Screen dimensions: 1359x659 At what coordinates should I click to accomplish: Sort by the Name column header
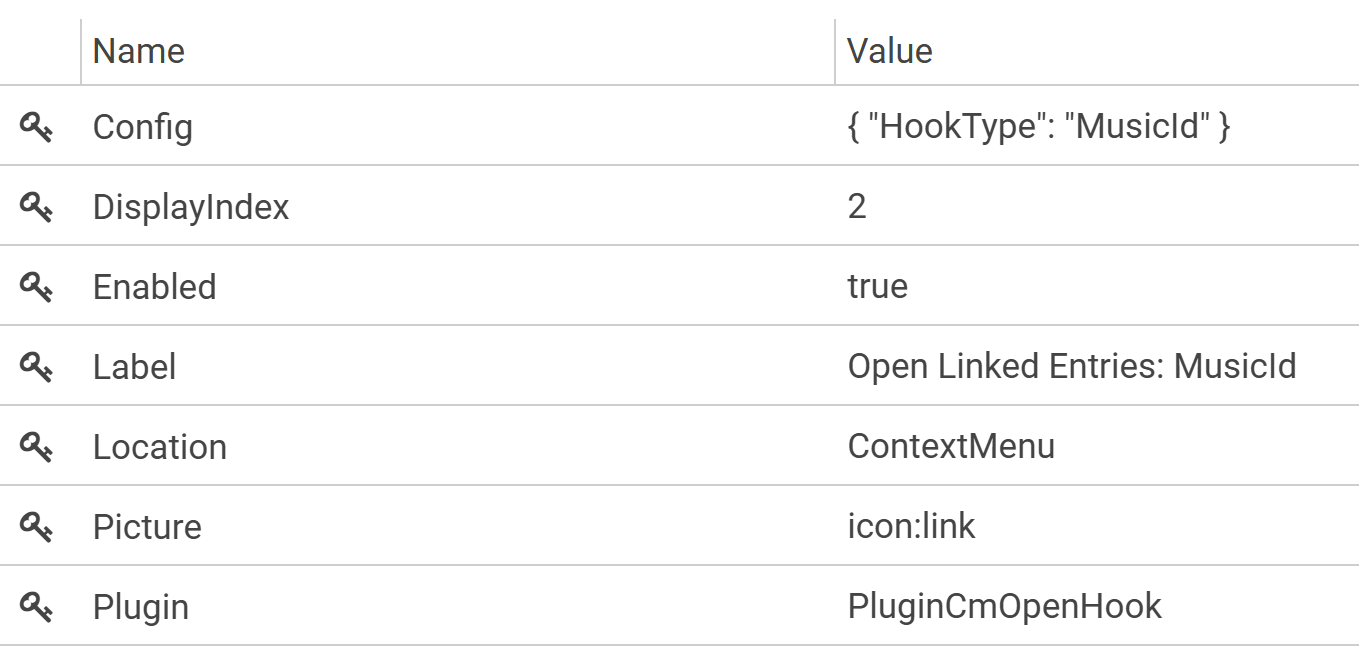139,51
